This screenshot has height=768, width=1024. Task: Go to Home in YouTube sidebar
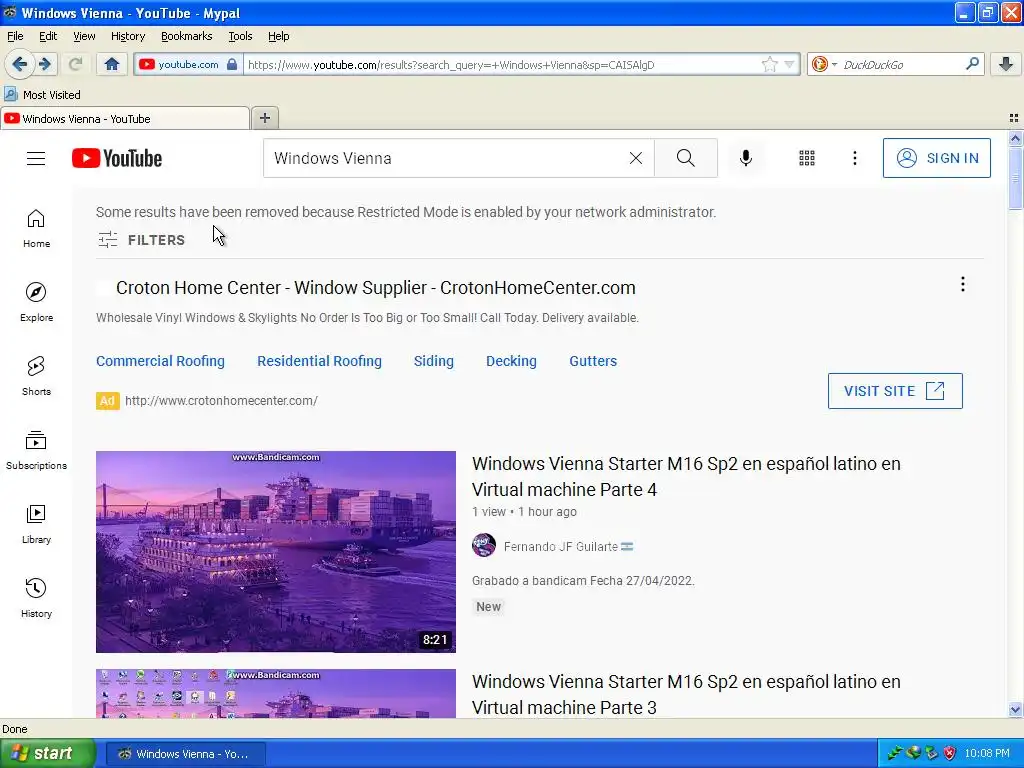[37, 229]
